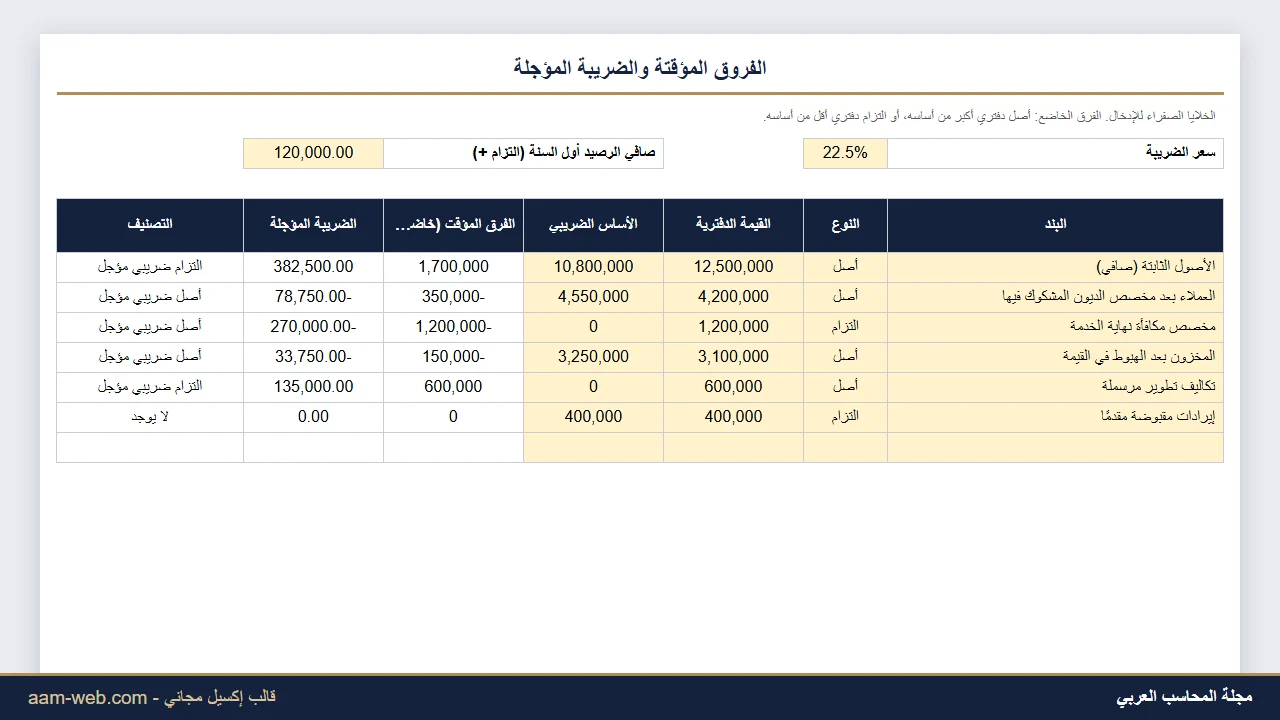Select the type cell in the مخصص مكافأة نهاية الخدمة row
1280x720 pixels.
pos(845,327)
